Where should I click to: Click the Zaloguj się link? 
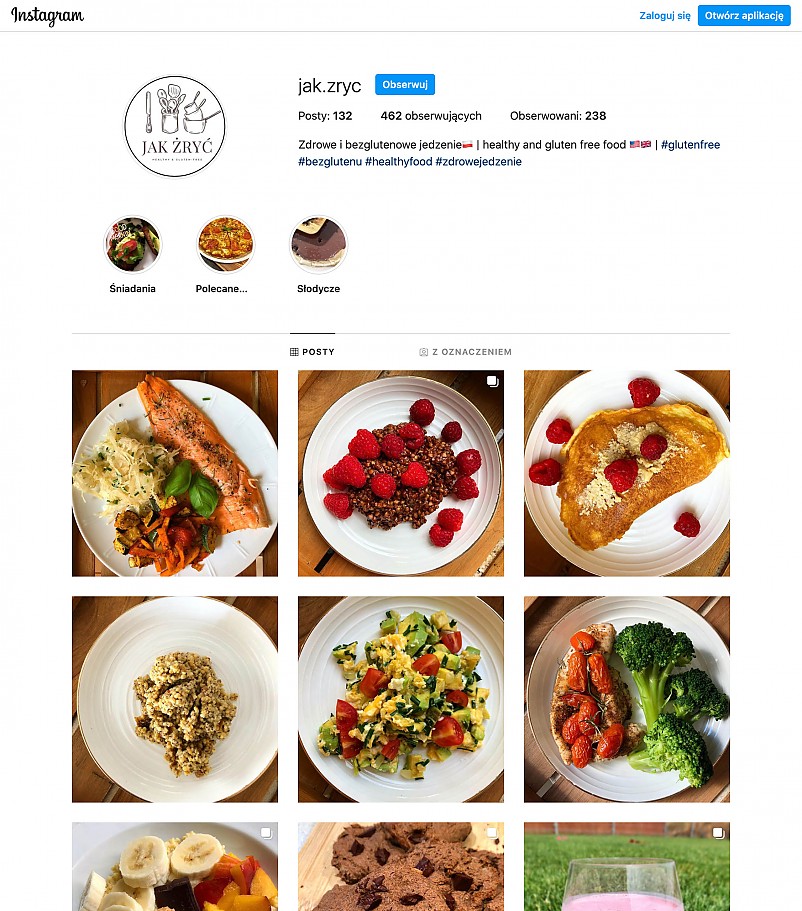click(x=665, y=16)
